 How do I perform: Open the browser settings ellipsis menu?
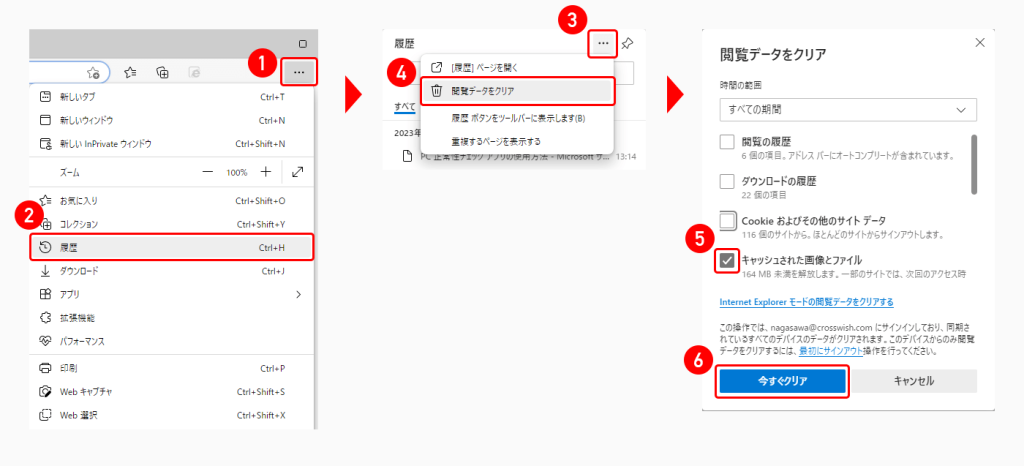(x=299, y=72)
